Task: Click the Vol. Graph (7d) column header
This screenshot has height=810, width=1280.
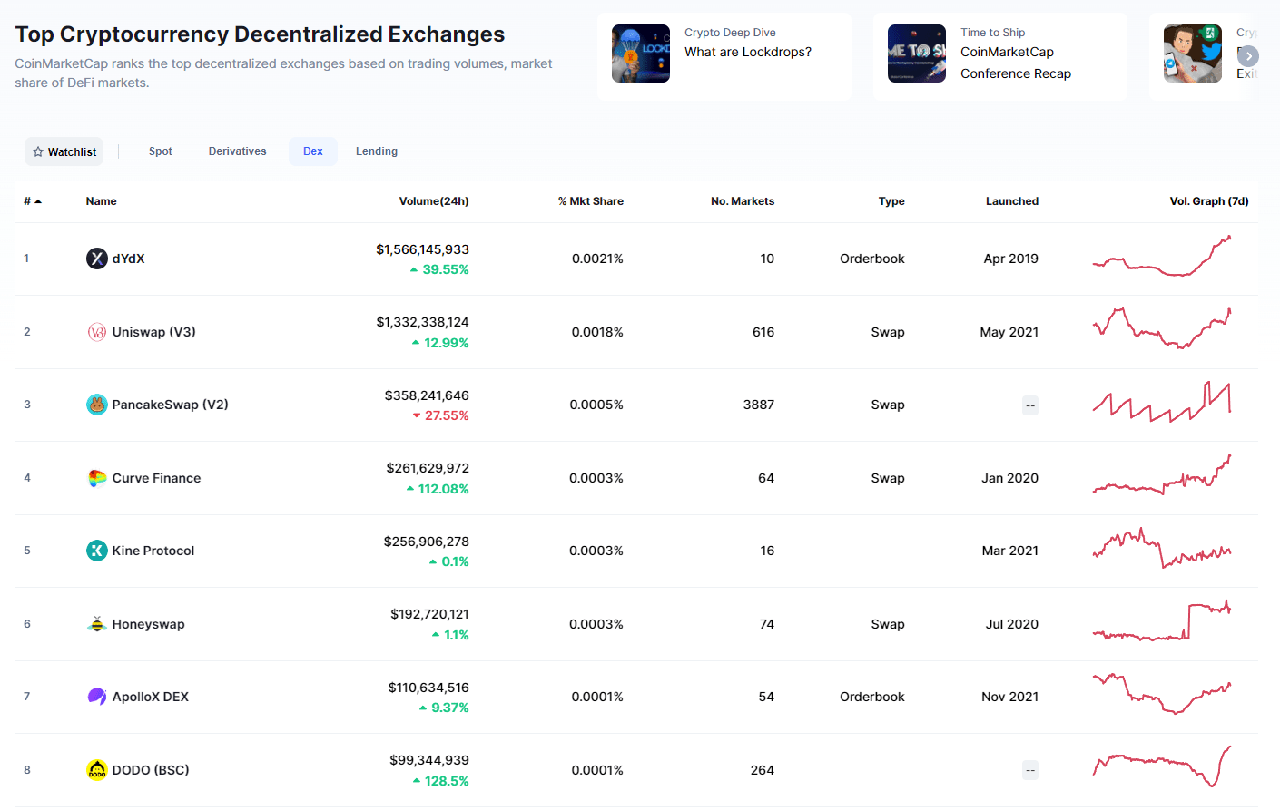Action: [1209, 201]
